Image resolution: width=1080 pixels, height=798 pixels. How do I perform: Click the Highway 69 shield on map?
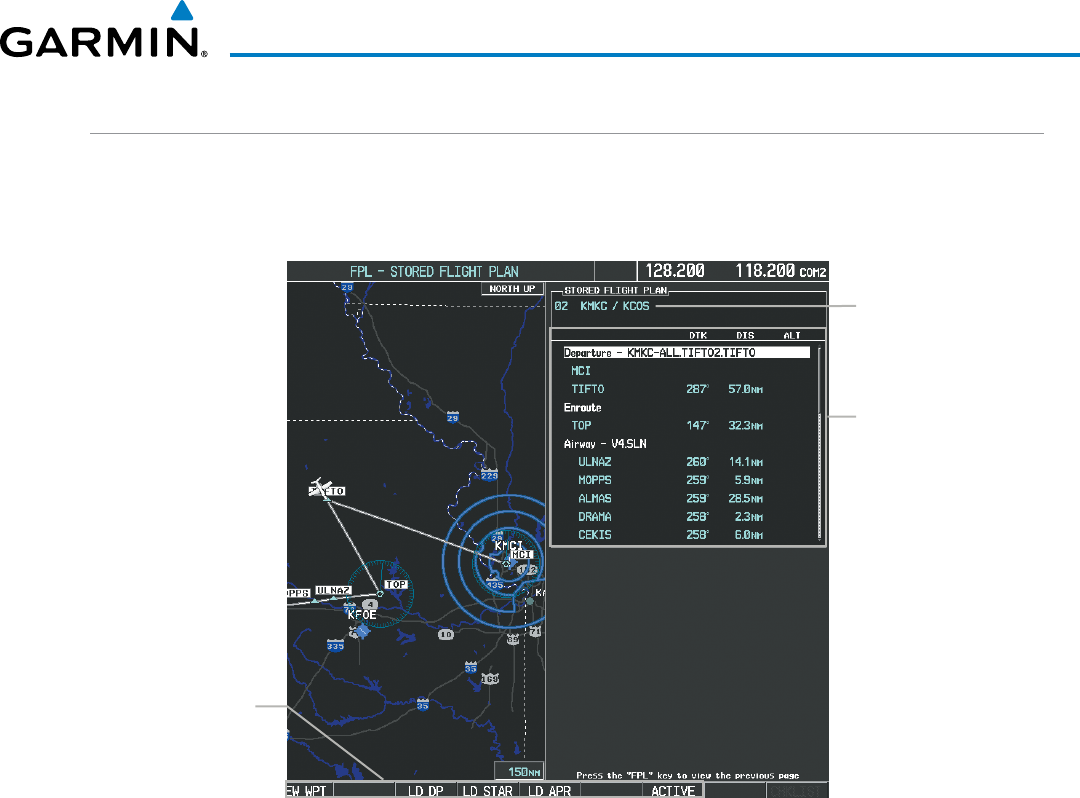coord(512,640)
